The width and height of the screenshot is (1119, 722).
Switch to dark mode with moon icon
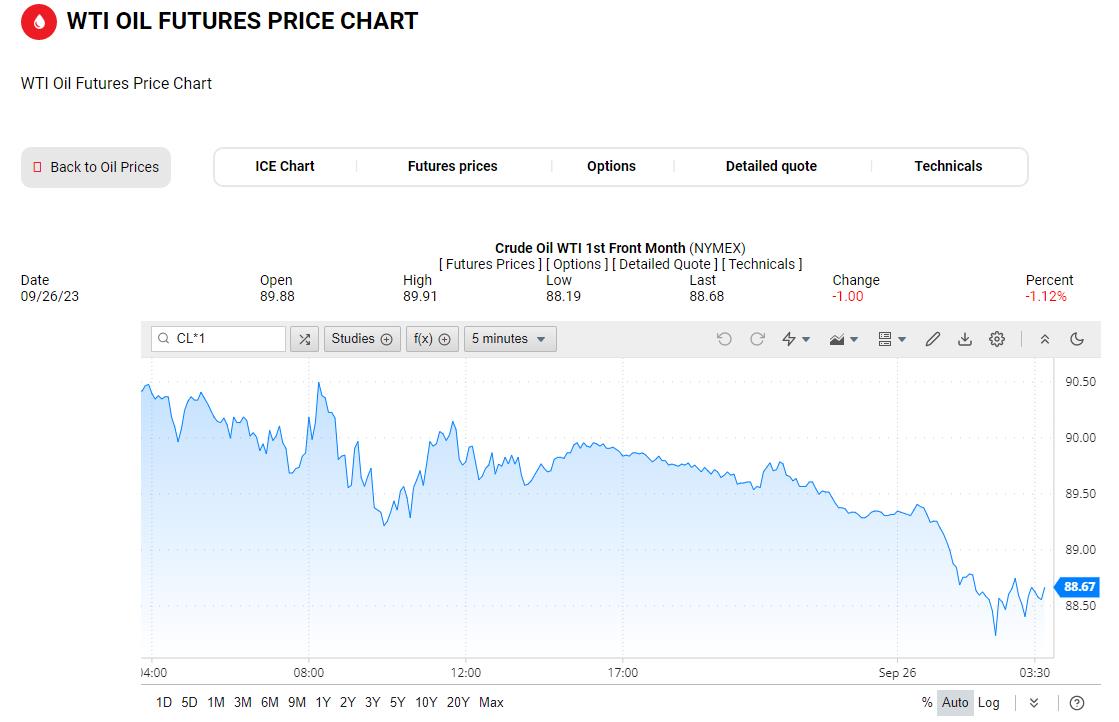(1077, 339)
